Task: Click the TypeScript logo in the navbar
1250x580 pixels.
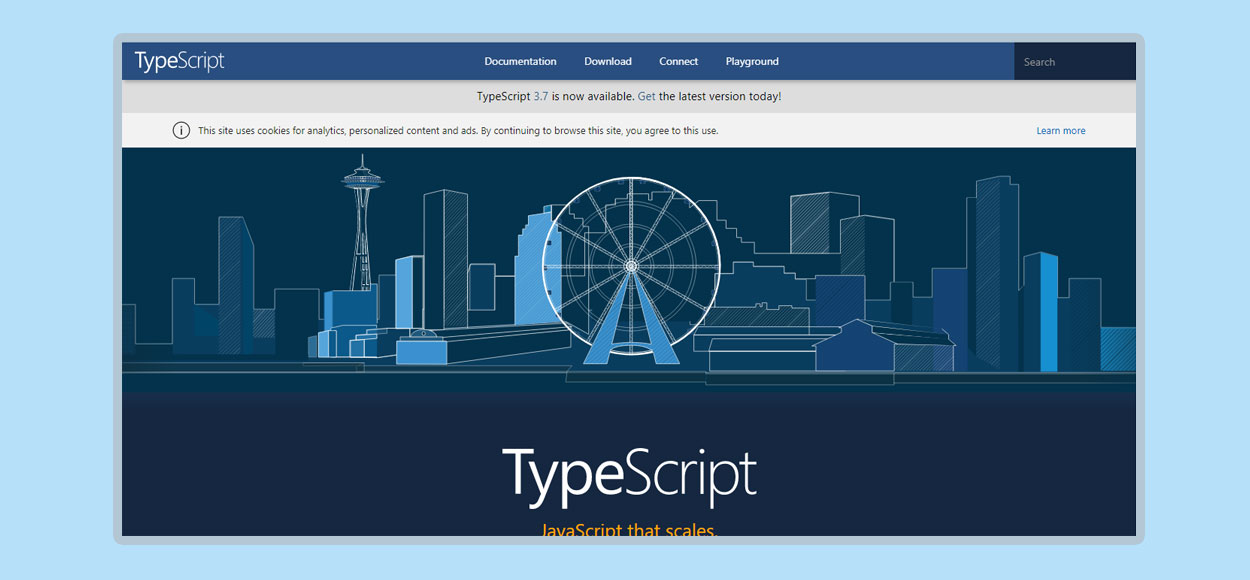Action: click(x=180, y=61)
